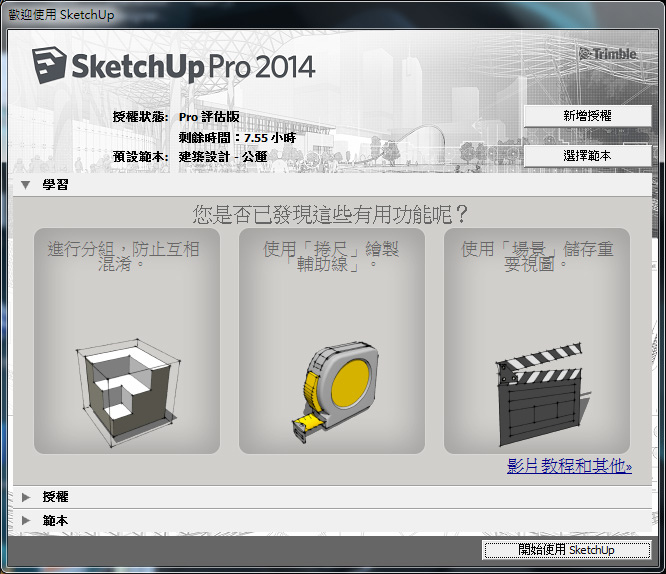Image resolution: width=666 pixels, height=574 pixels.
Task: Click the SketchUp logo icon
Action: pyautogui.click(x=49, y=65)
